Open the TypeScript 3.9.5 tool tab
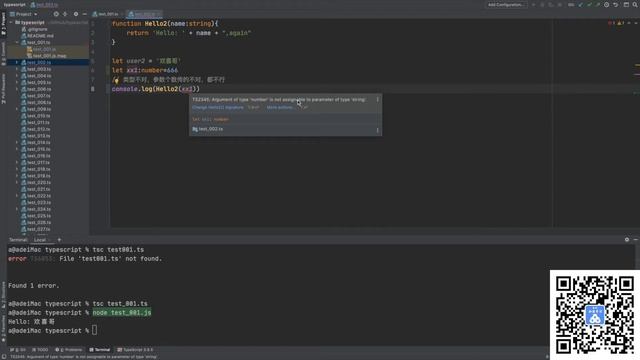The height and width of the screenshot is (360, 640). pyautogui.click(x=135, y=350)
